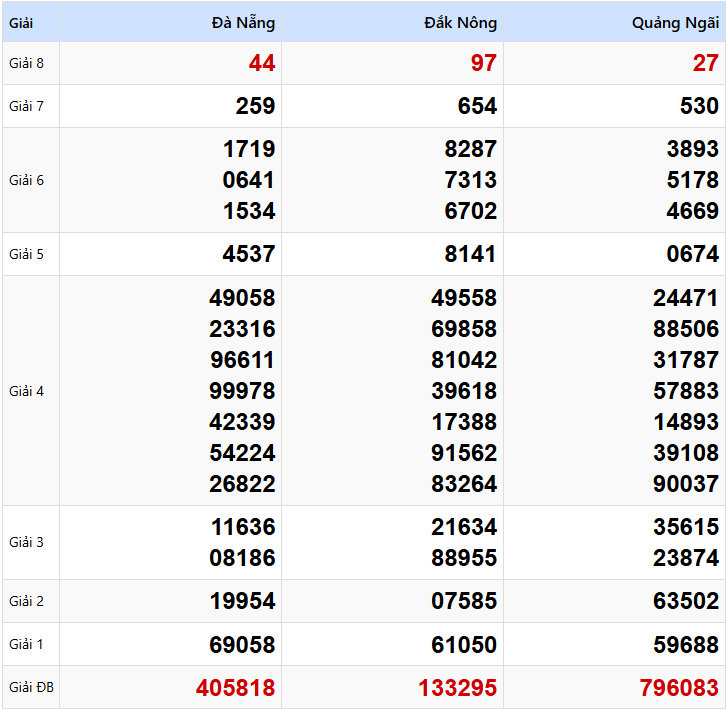Click the number 11636
Viewport: 727px width, 711px height.
point(242,527)
